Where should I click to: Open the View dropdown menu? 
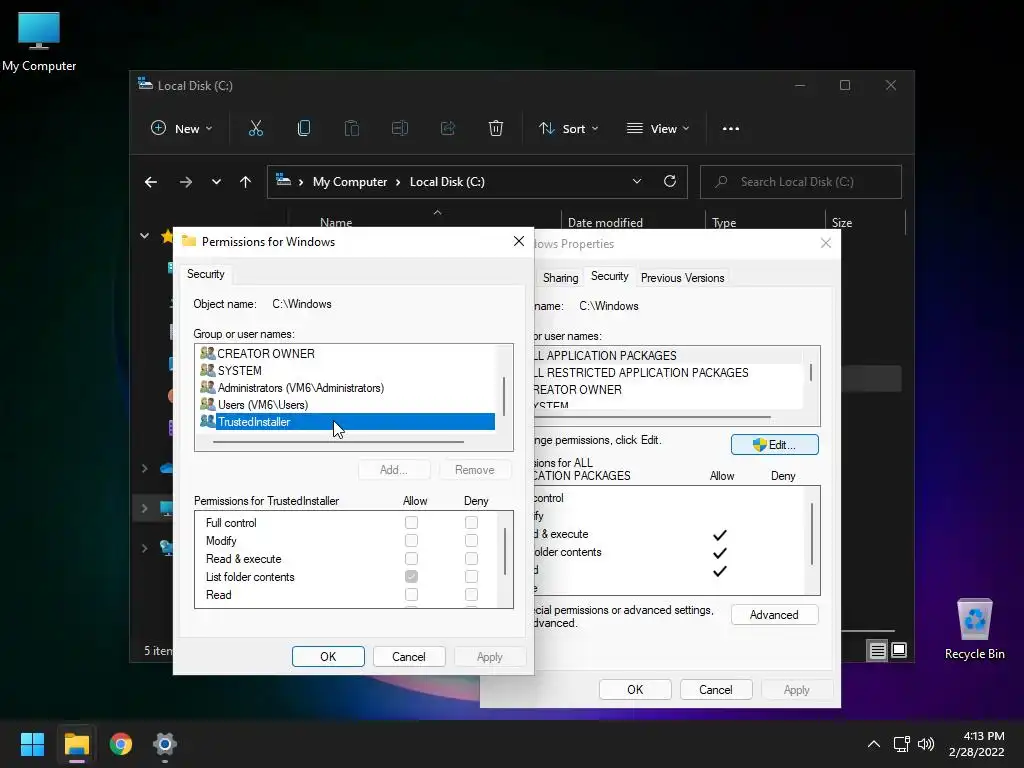pyautogui.click(x=658, y=129)
